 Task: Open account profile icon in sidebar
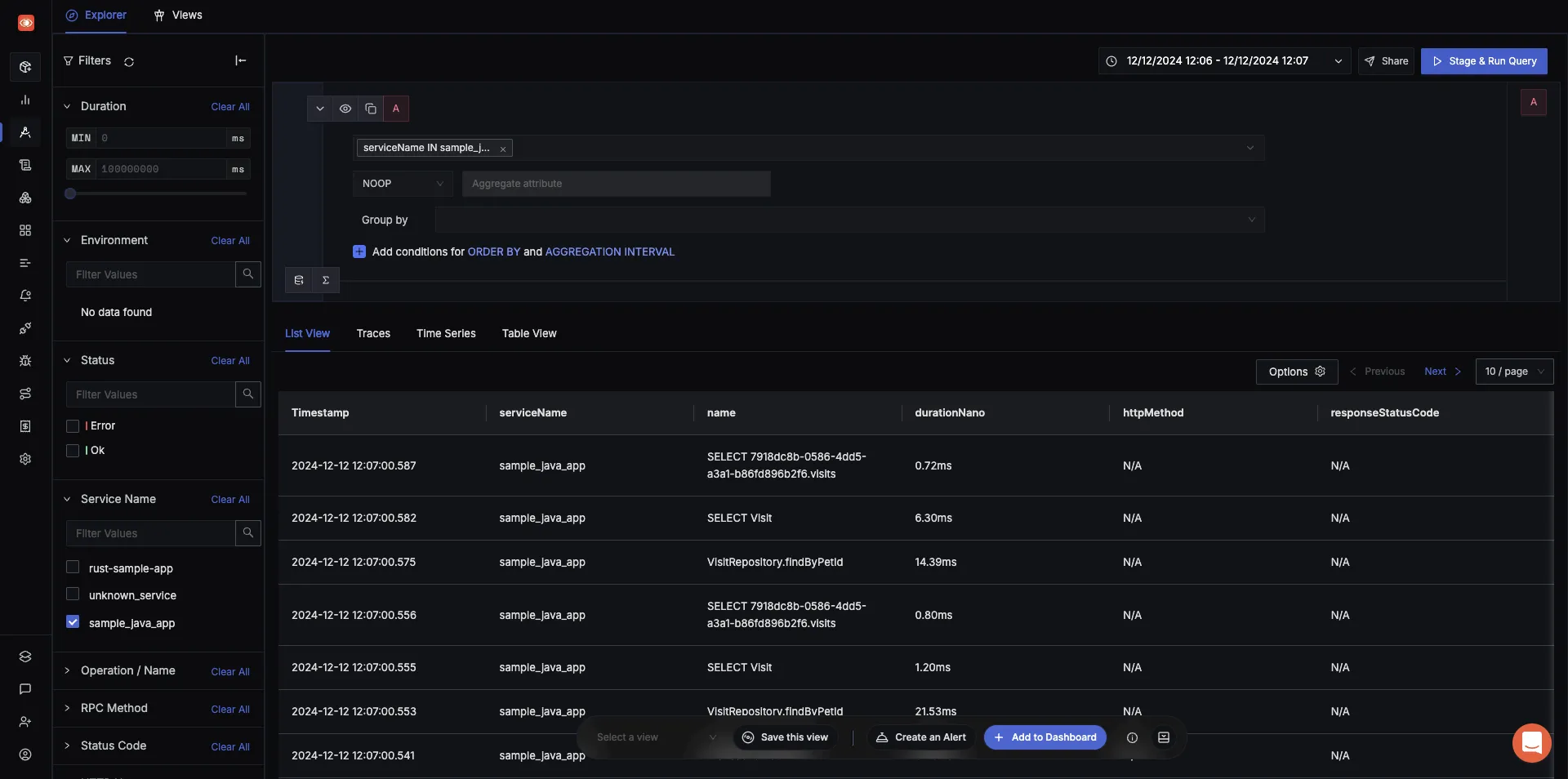coord(25,755)
